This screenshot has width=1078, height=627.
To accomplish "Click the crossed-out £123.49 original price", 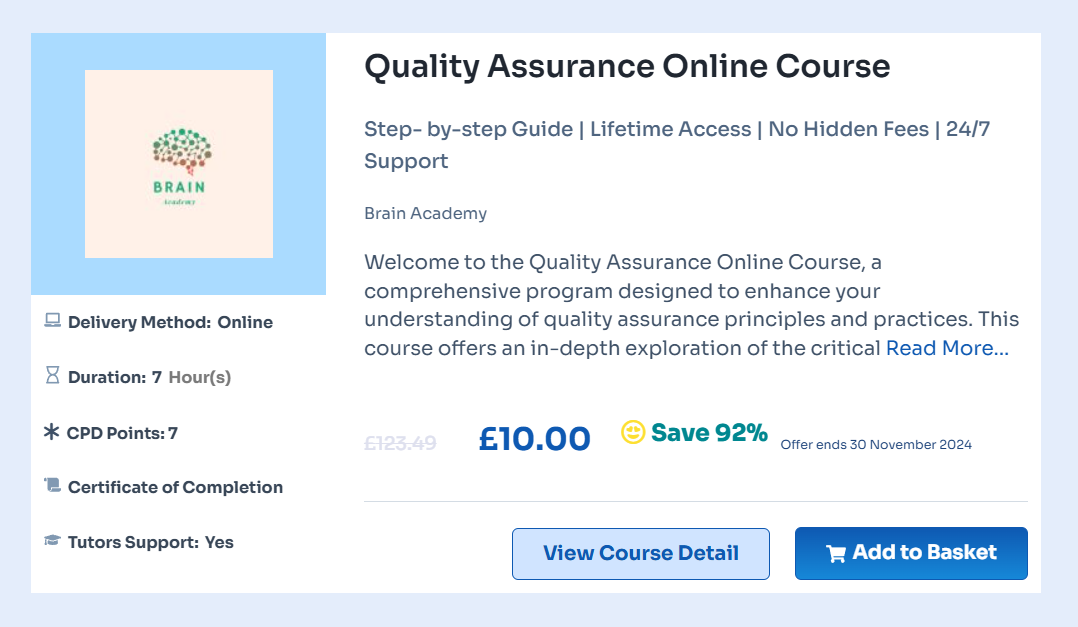I will 400,442.
